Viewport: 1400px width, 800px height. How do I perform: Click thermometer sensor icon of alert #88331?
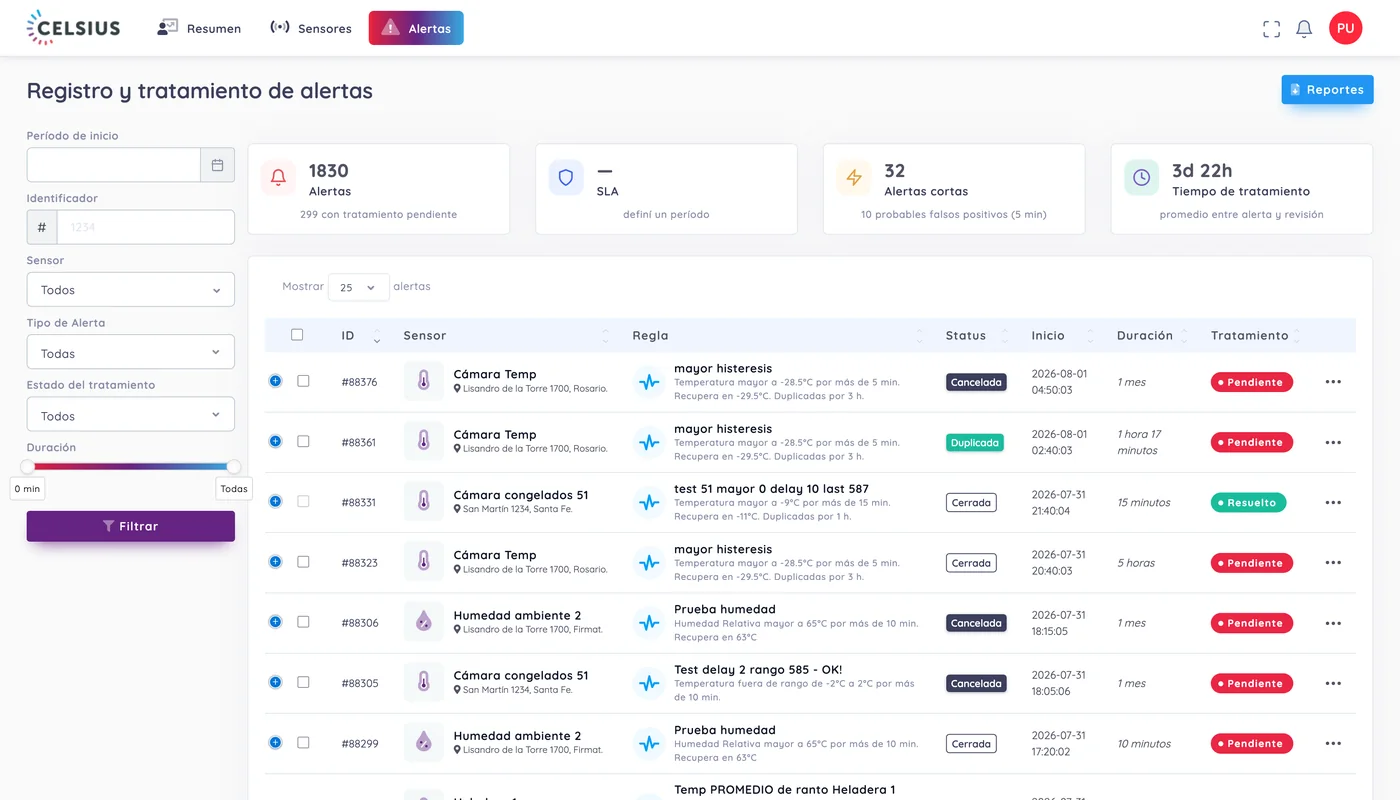coord(423,502)
